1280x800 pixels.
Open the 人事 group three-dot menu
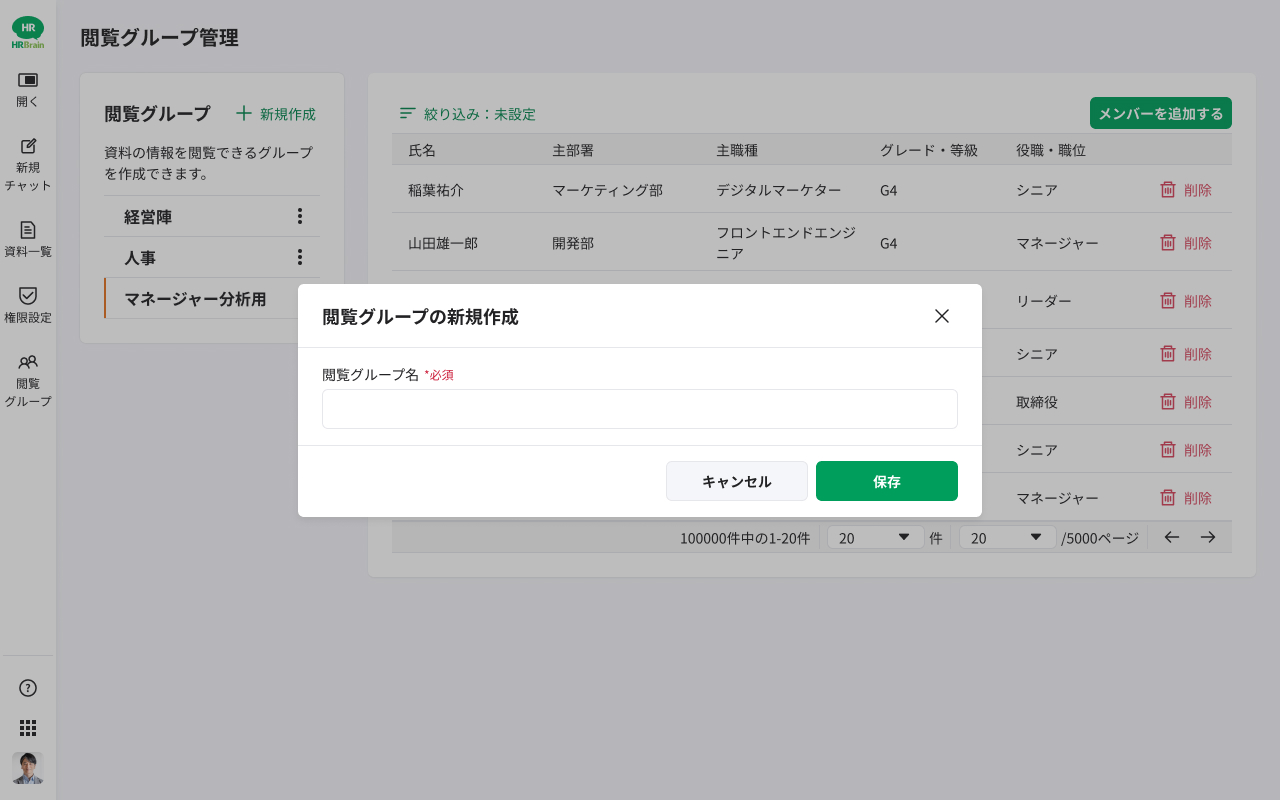(x=299, y=257)
